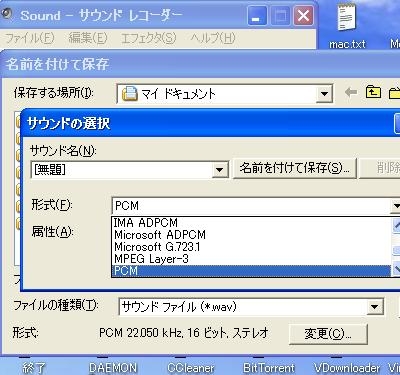Click the マイ ドキュメント folder icon in location box
Viewport: 400px width, 375px height.
(130, 94)
